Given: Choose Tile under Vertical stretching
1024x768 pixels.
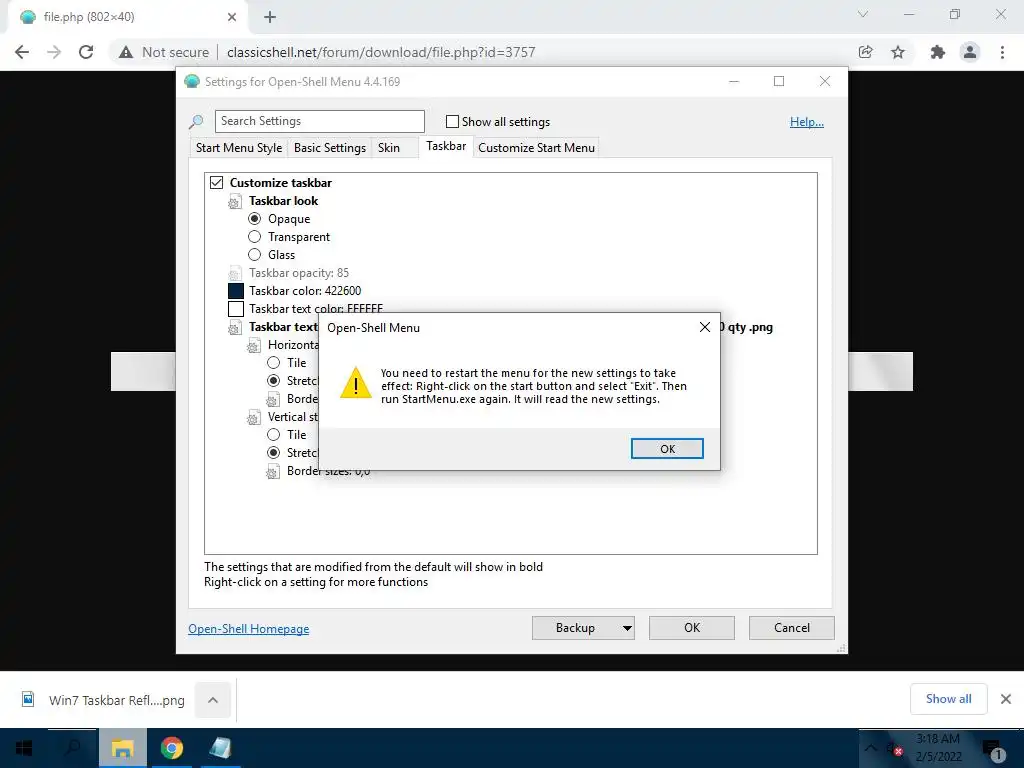Looking at the screenshot, I should (274, 434).
